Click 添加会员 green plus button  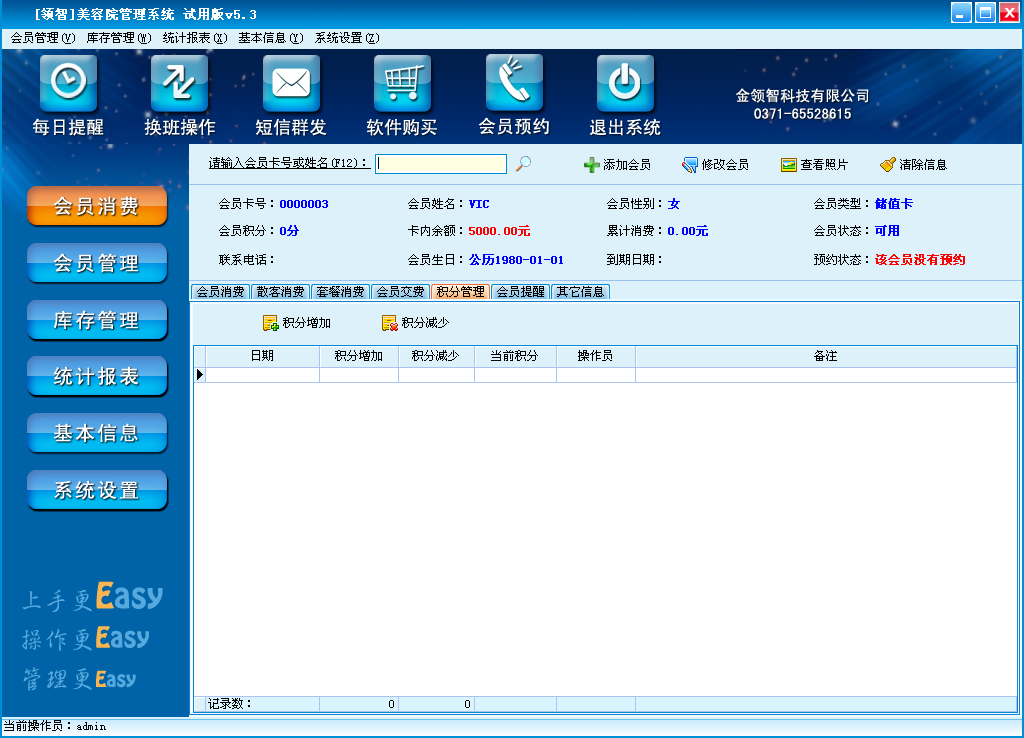(617, 165)
